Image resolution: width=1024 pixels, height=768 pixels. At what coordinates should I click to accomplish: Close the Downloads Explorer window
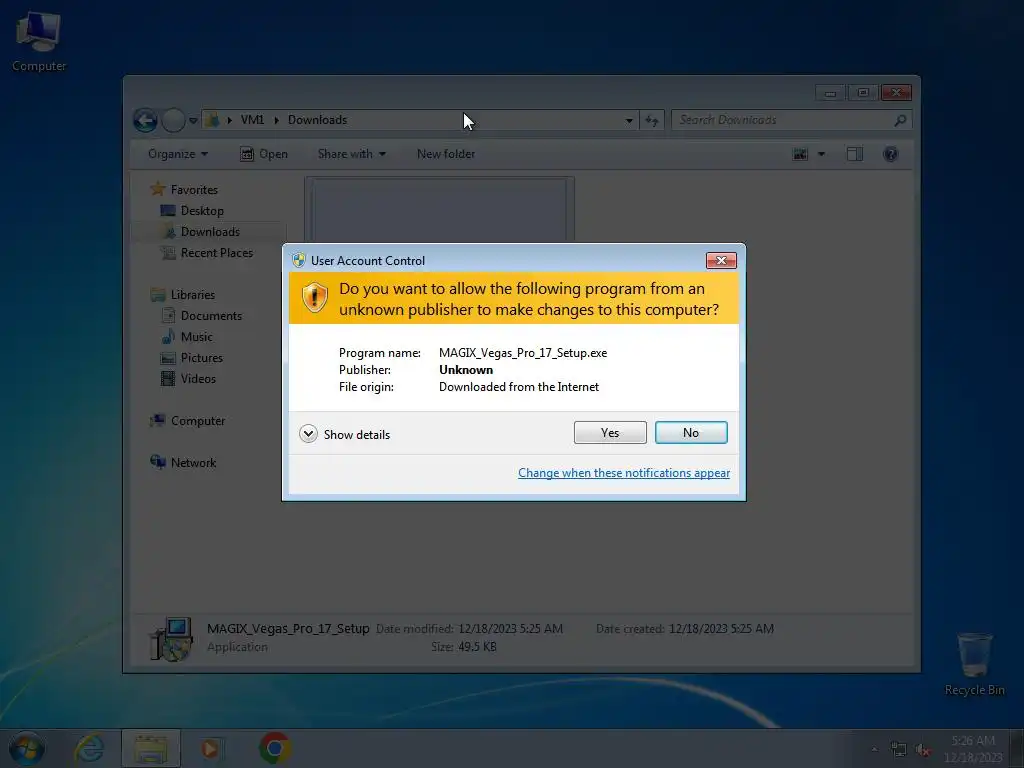(896, 93)
